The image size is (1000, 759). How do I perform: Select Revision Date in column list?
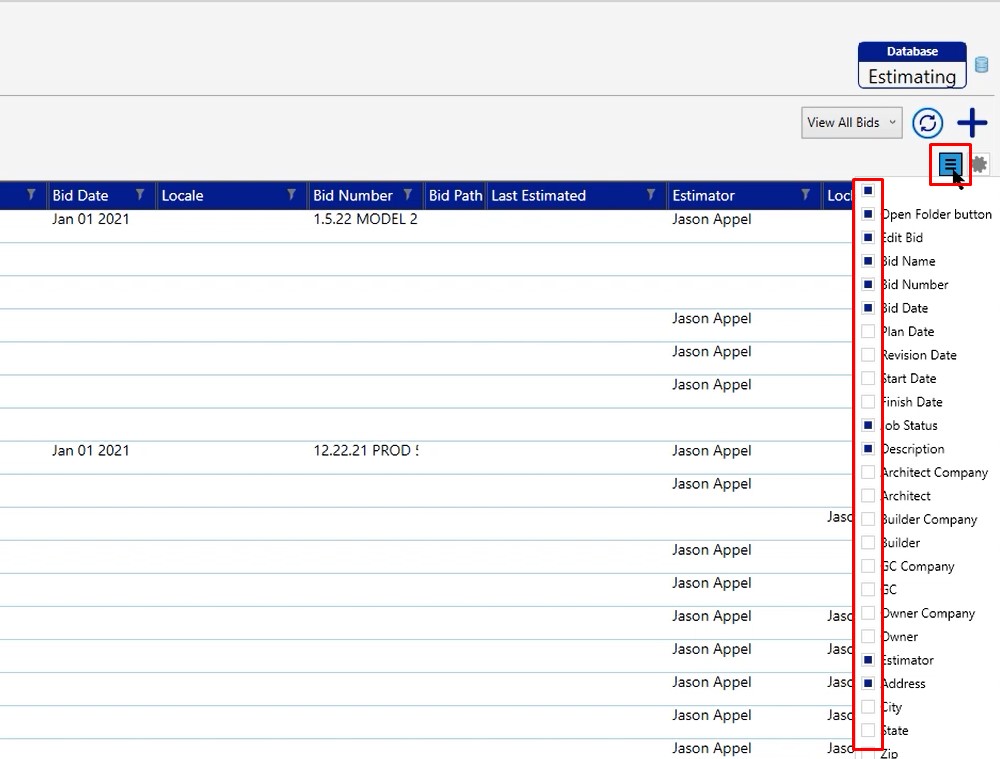[x=919, y=355]
